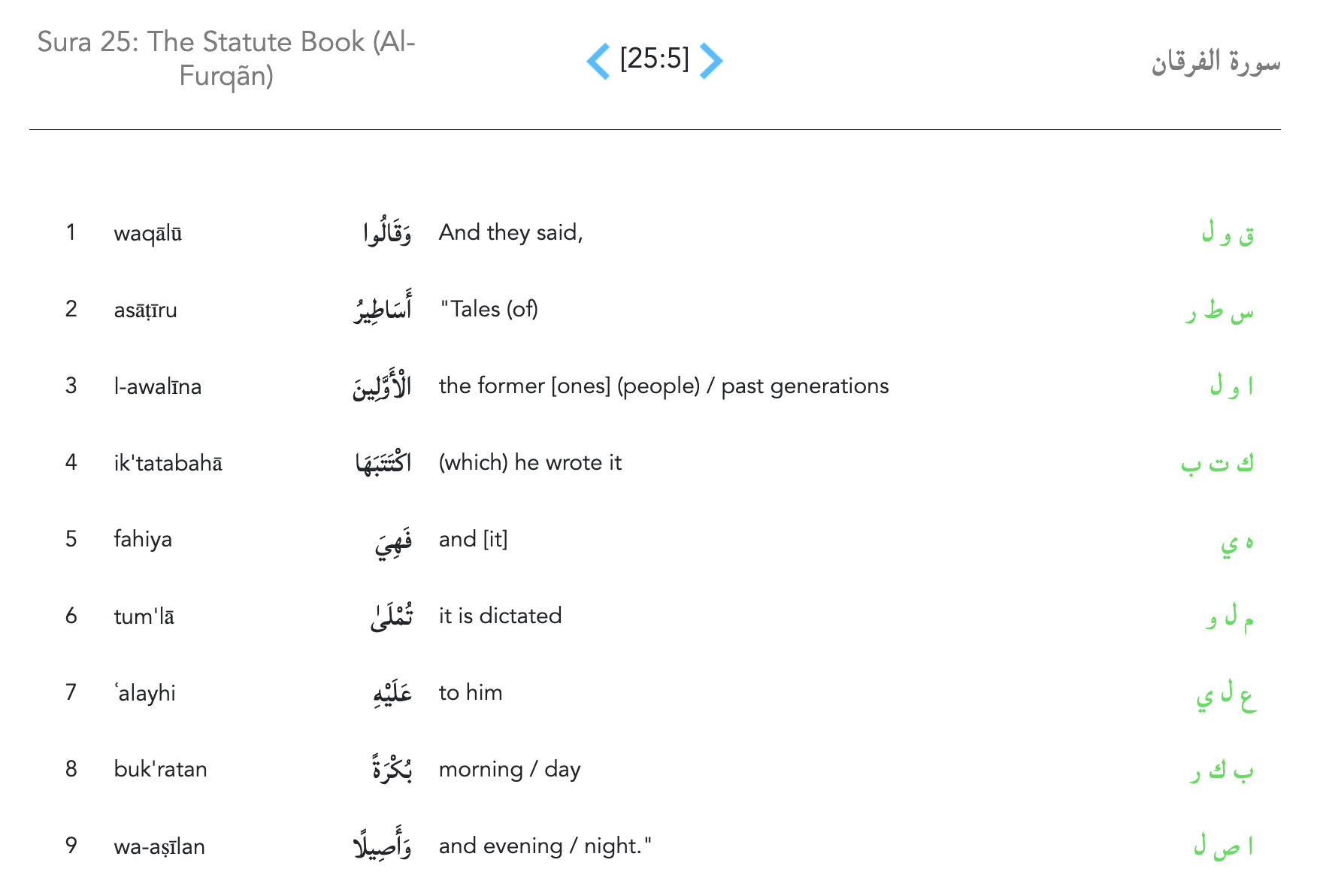Select the transliteration tum'lā

[144, 617]
